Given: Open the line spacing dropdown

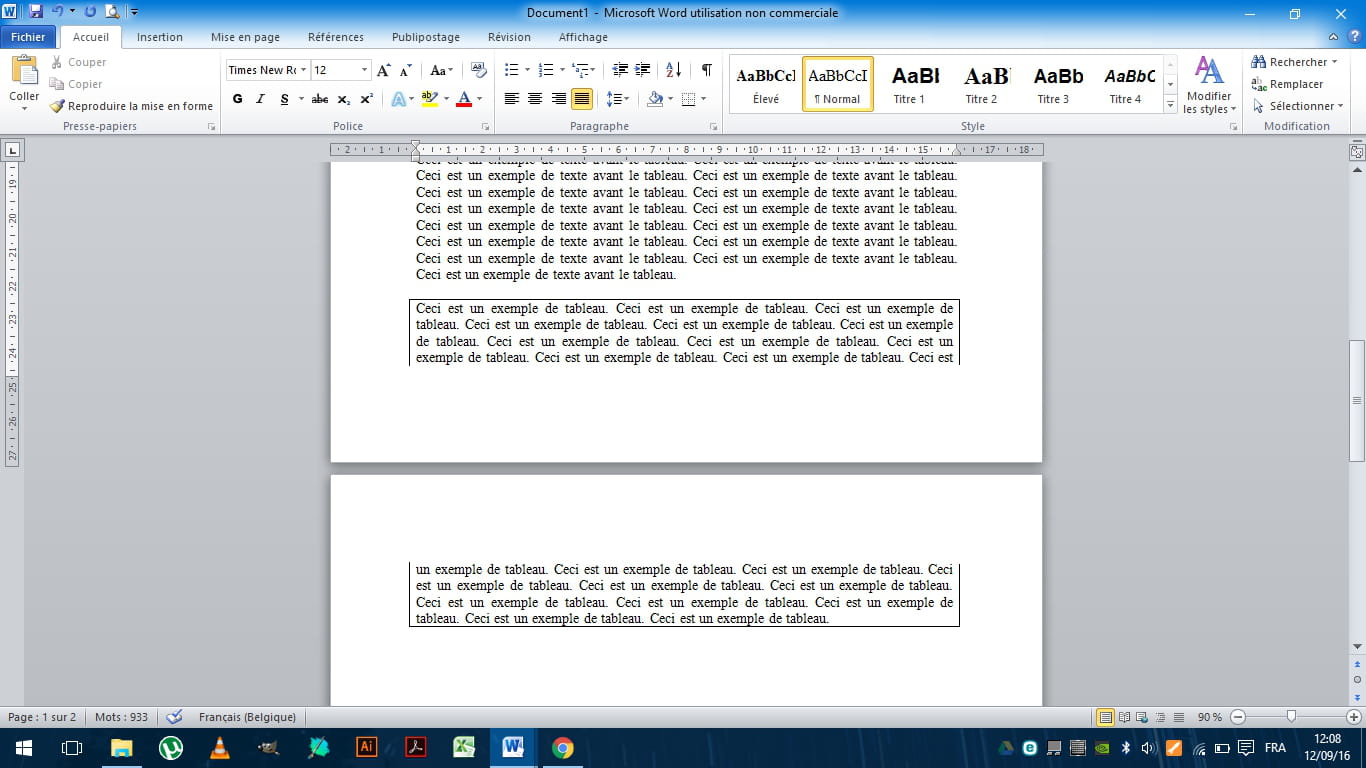Looking at the screenshot, I should (618, 99).
